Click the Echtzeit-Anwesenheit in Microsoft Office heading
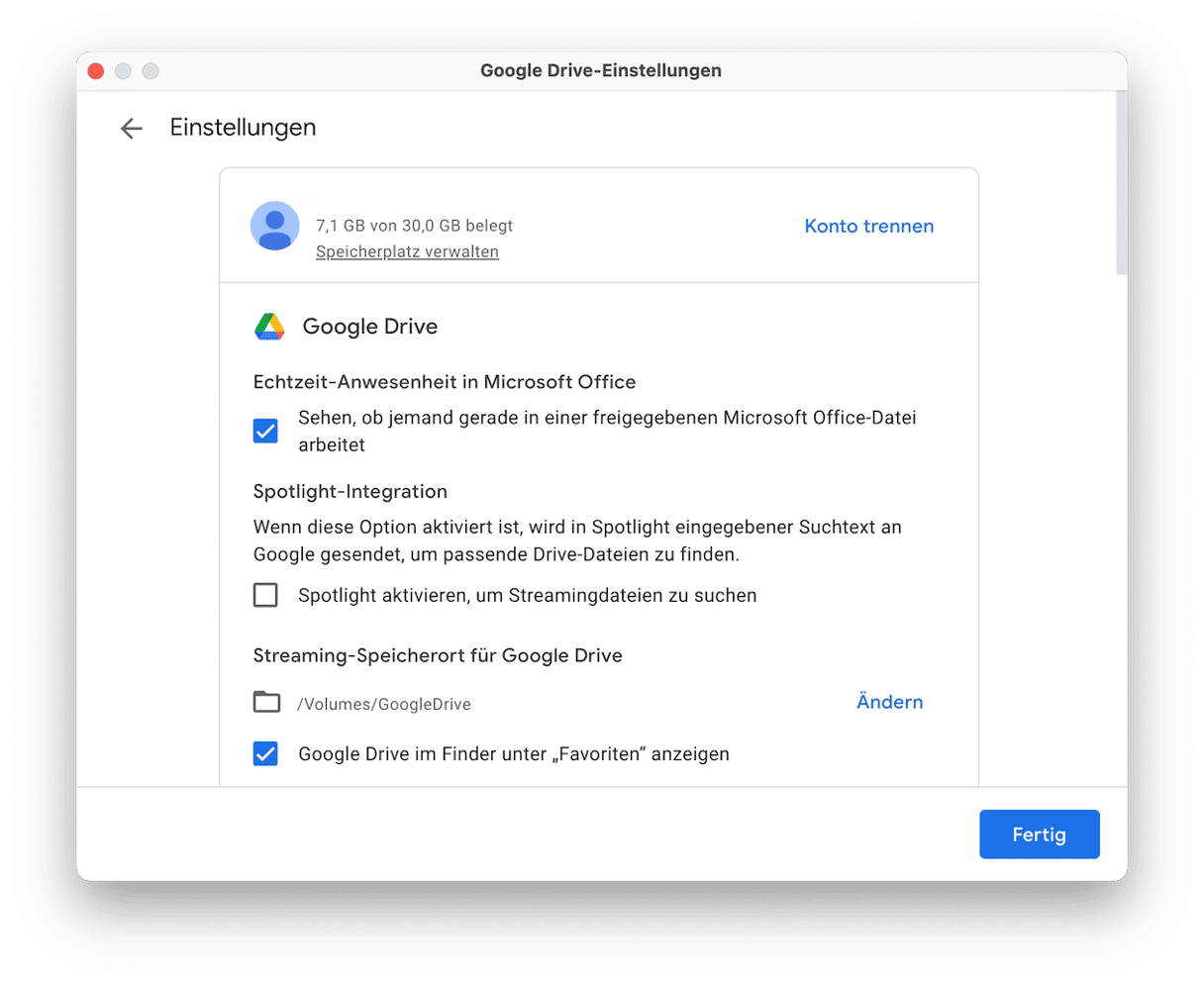This screenshot has height=982, width=1204. [445, 382]
